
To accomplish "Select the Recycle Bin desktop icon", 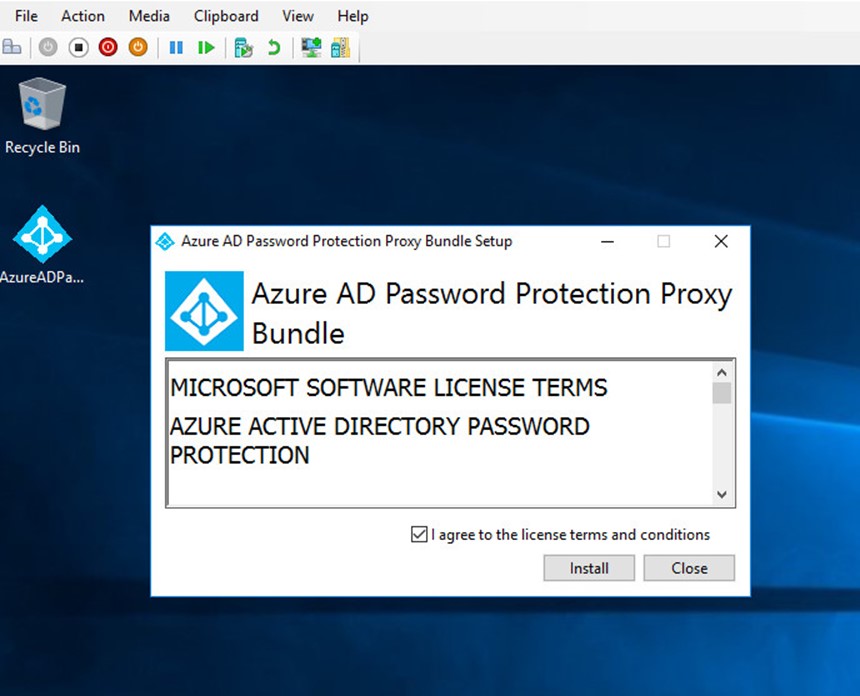I will pyautogui.click(x=42, y=116).
